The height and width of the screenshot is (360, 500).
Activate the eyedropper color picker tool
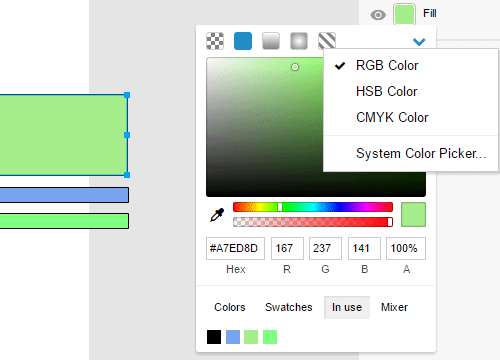tap(217, 215)
